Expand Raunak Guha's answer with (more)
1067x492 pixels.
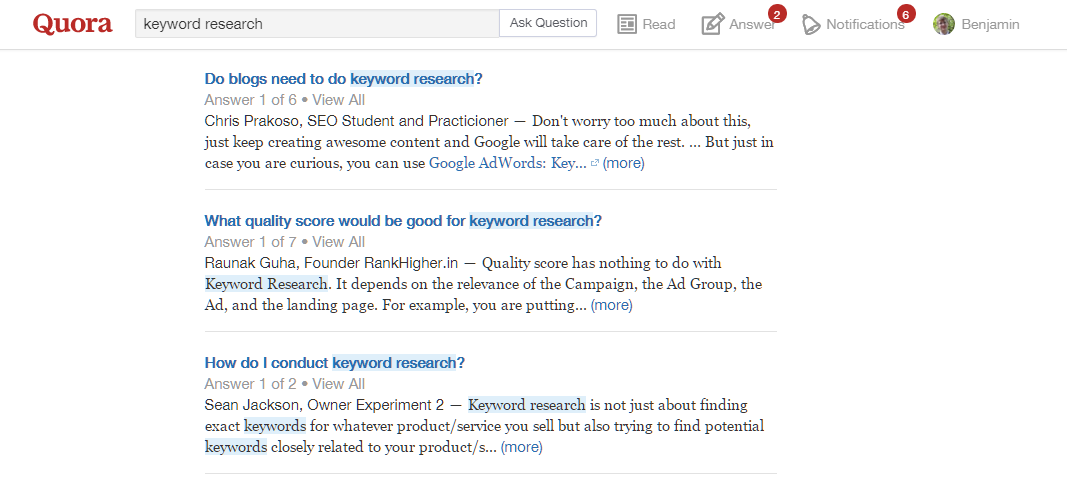pyautogui.click(x=611, y=306)
